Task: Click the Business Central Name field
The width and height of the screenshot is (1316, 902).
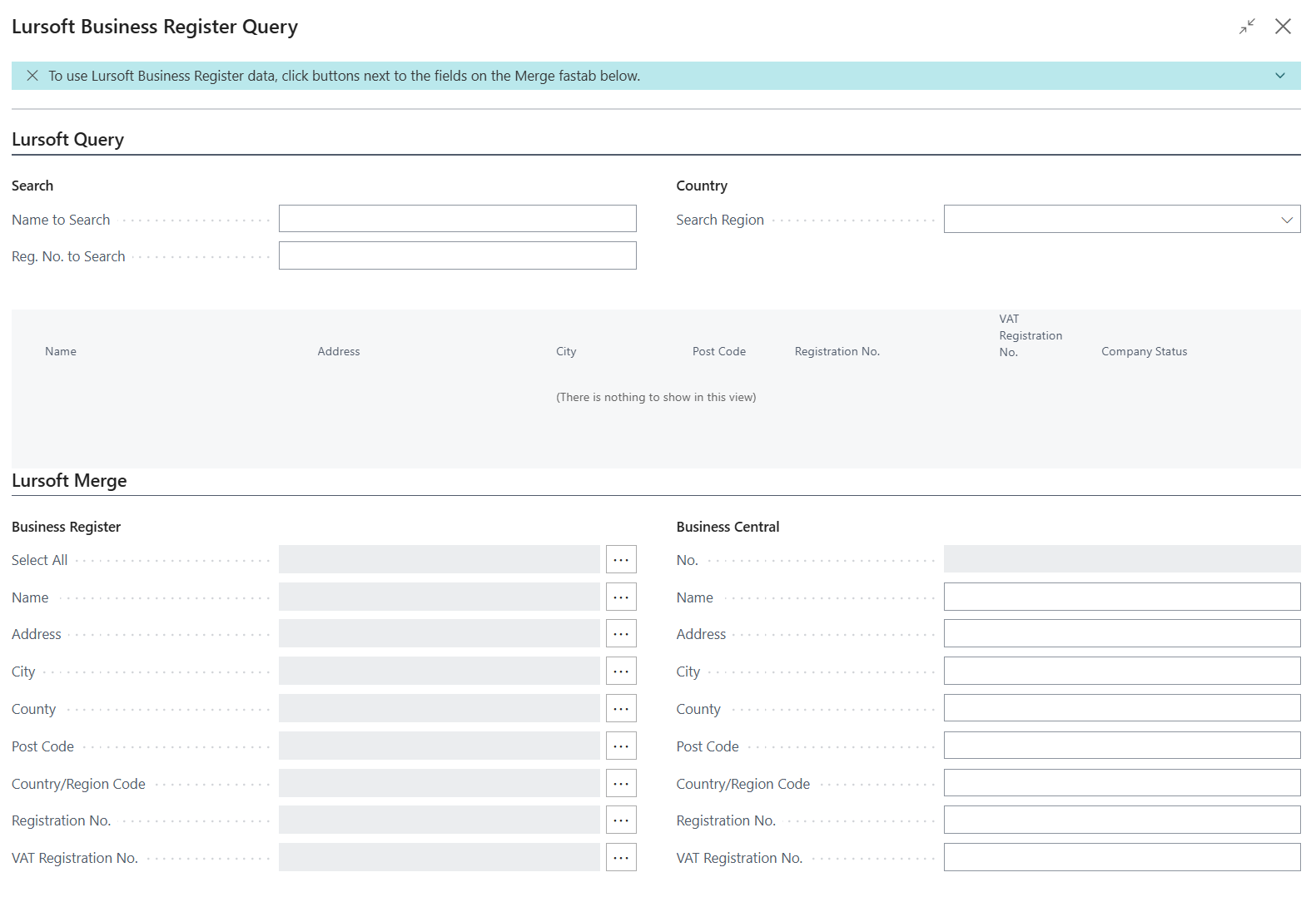Action: [x=1122, y=597]
